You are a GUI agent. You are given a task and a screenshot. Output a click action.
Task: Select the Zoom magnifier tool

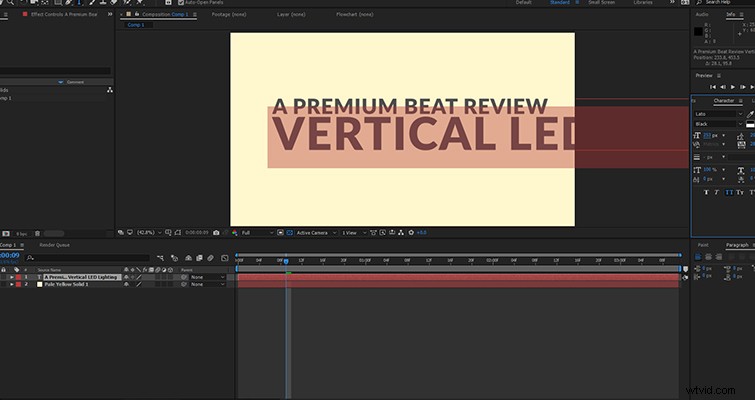click(x=10, y=2)
